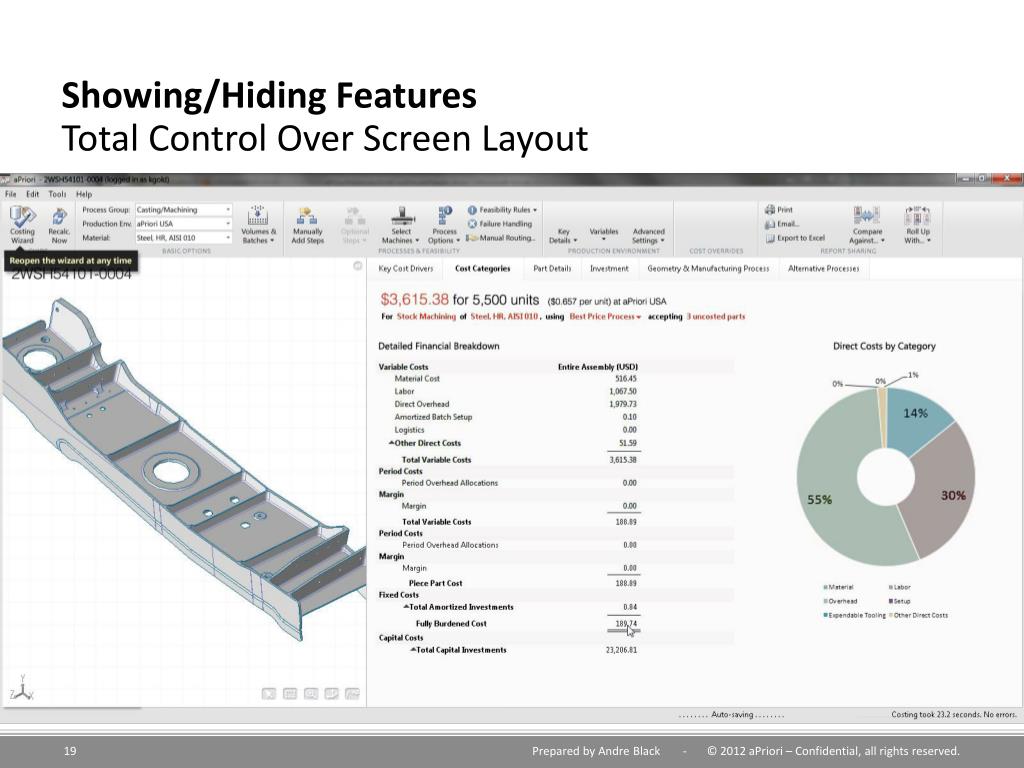Click the last 3D viewer toolbar icon
This screenshot has height=768, width=1024.
pos(352,694)
